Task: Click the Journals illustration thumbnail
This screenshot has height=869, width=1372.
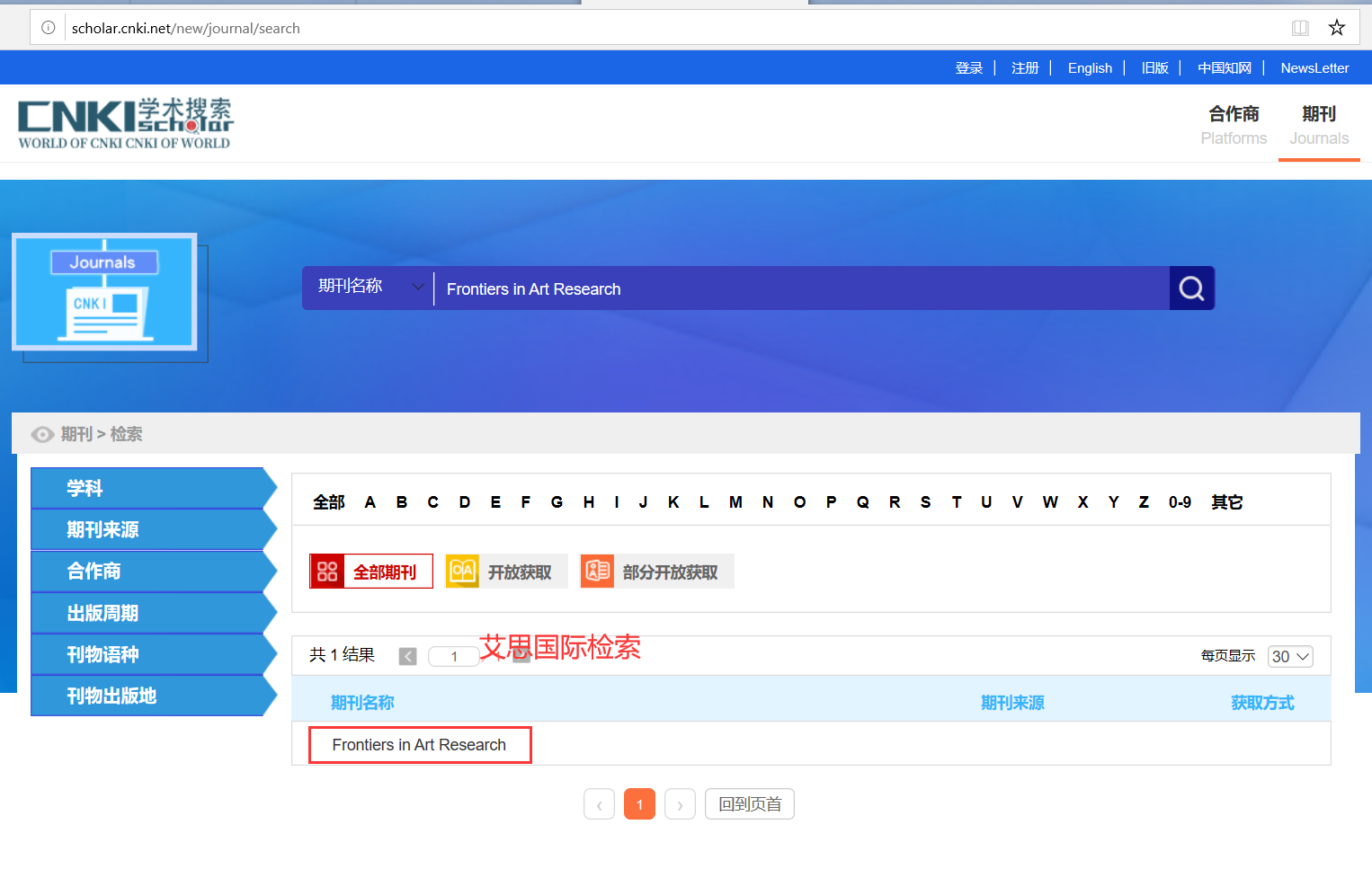Action: pos(104,292)
